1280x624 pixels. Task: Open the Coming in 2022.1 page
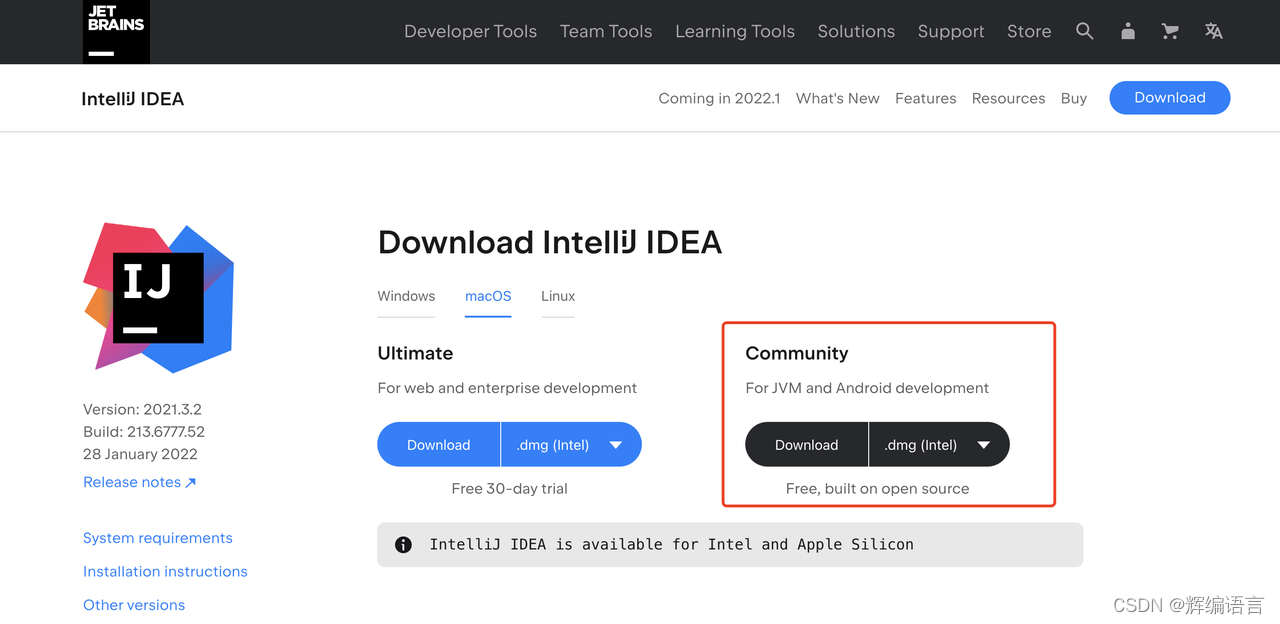pyautogui.click(x=719, y=98)
